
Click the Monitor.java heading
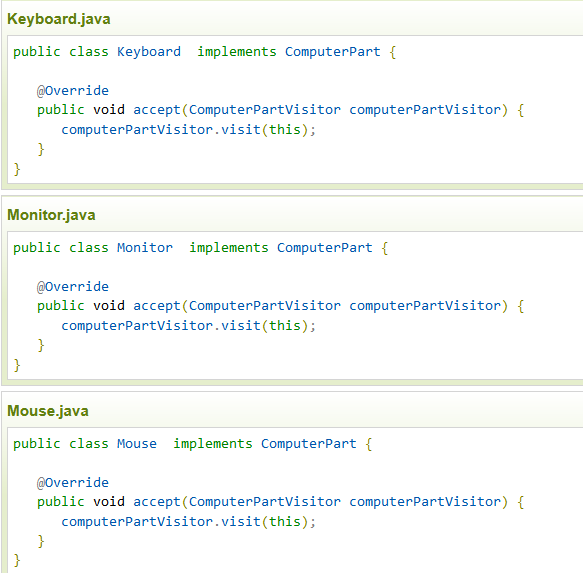click(51, 215)
